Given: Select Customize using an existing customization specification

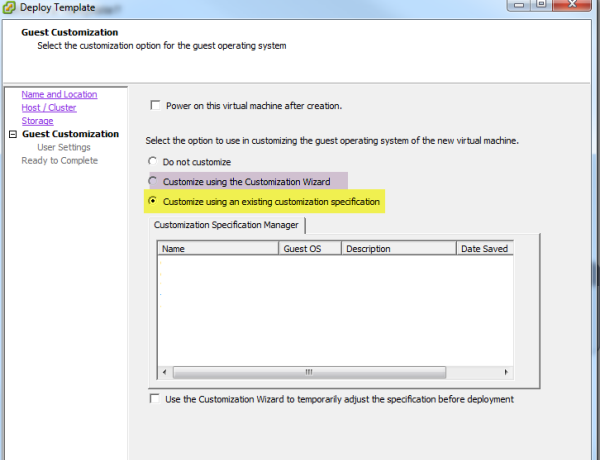Looking at the screenshot, I should (152, 201).
